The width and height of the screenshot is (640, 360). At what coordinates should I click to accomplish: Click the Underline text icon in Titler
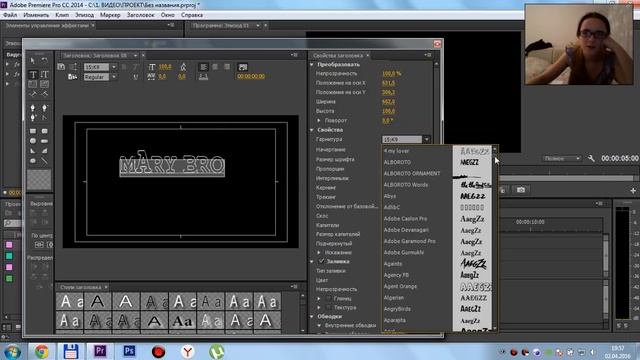click(x=136, y=77)
